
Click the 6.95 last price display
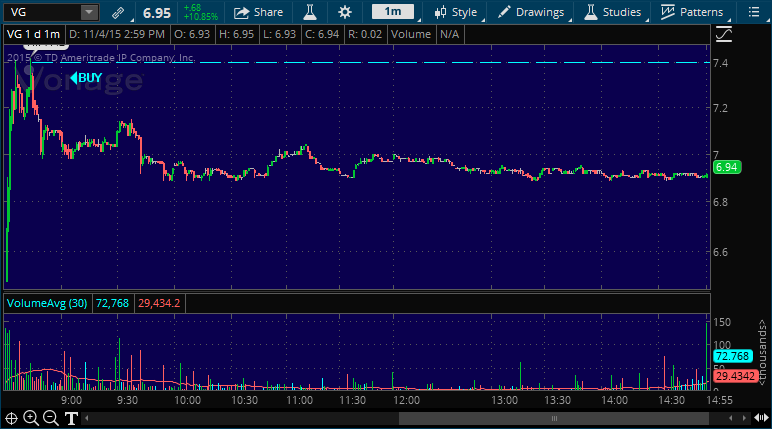[x=157, y=13]
